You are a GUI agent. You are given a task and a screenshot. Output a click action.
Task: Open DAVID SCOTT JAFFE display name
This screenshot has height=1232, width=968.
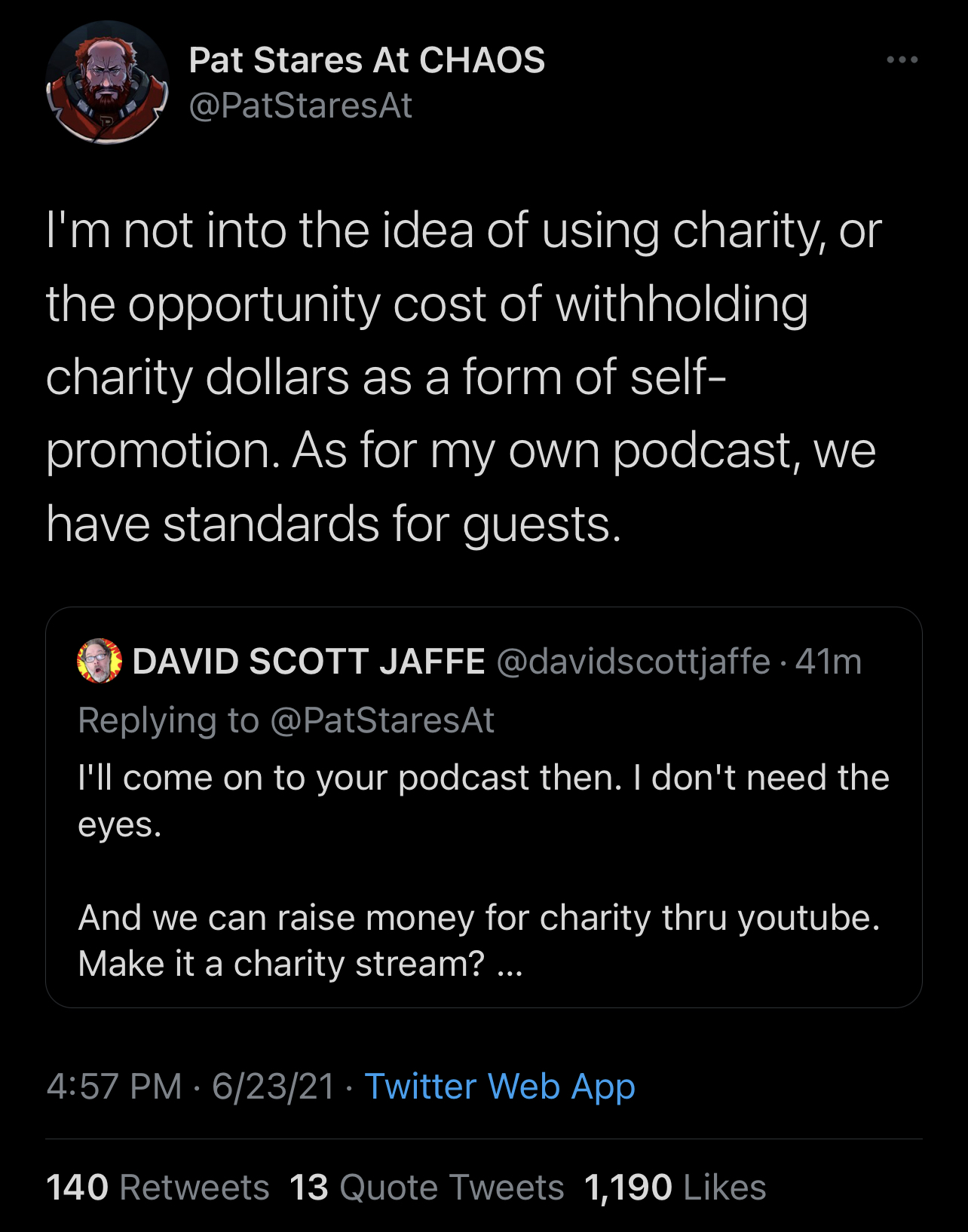(308, 661)
